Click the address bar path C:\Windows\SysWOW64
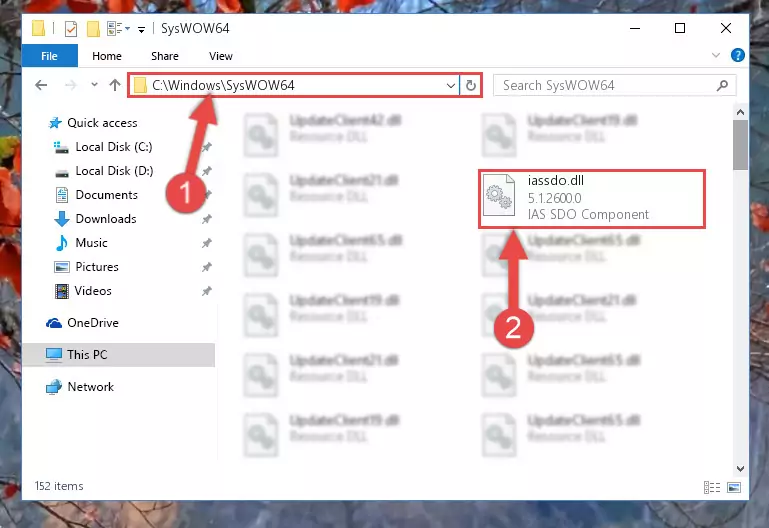This screenshot has width=769, height=528. click(223, 85)
